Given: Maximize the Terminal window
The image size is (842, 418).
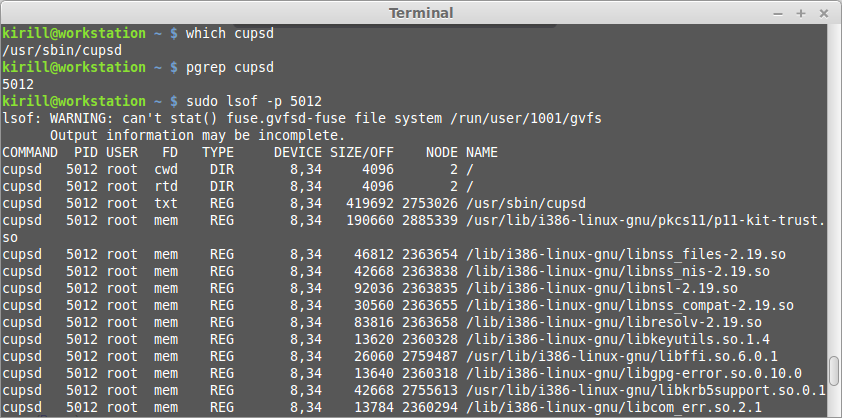Looking at the screenshot, I should (801, 13).
